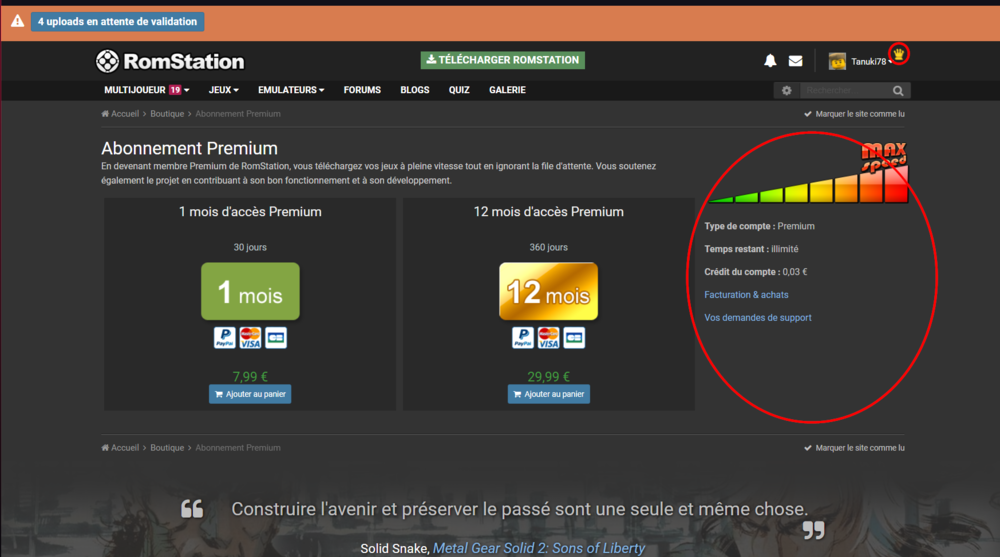This screenshot has height=557, width=1000.
Task: Expand the MULTIJOUEUR dropdown menu
Action: tap(146, 90)
